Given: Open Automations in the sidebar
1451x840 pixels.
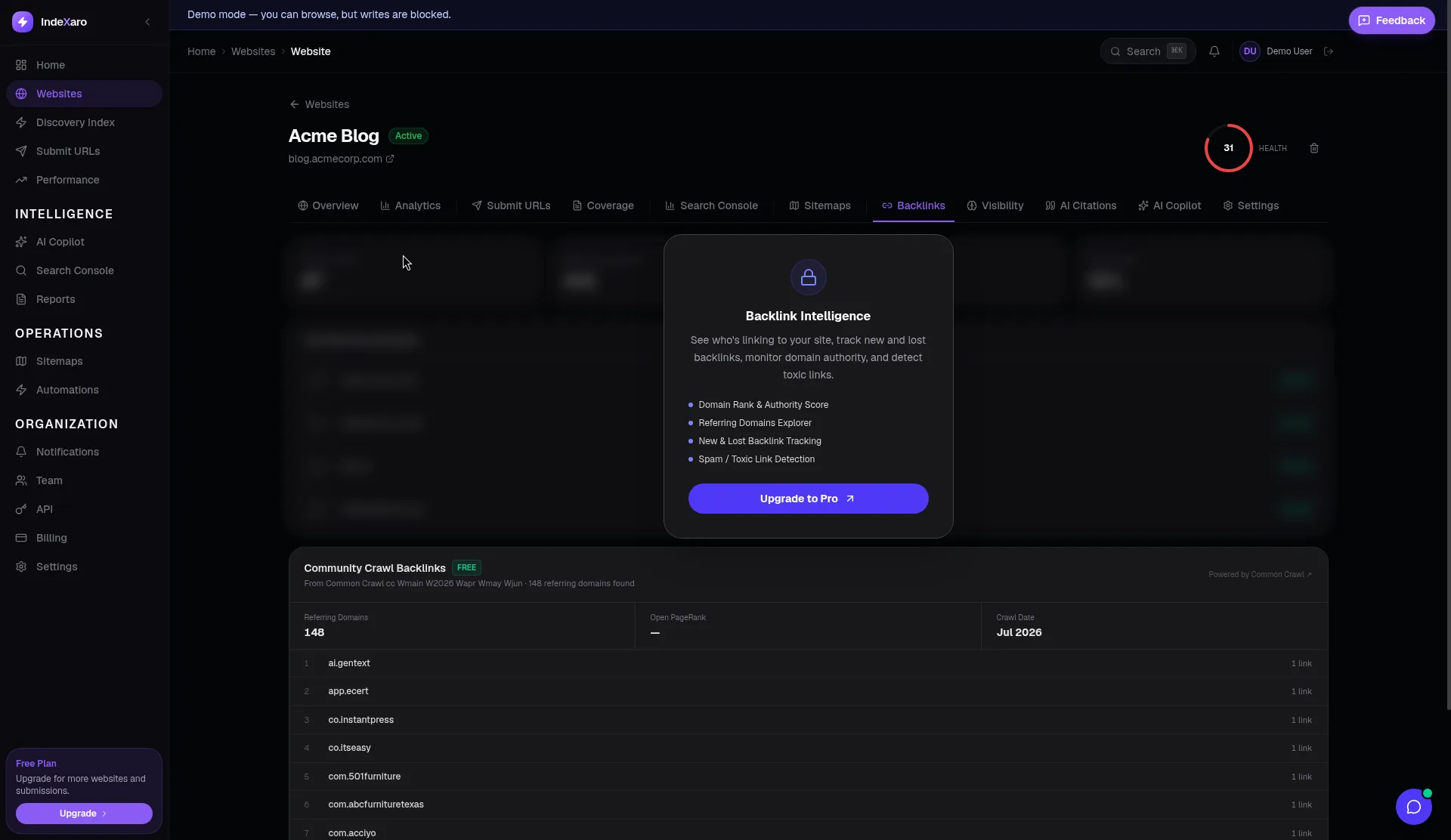Looking at the screenshot, I should (x=84, y=390).
